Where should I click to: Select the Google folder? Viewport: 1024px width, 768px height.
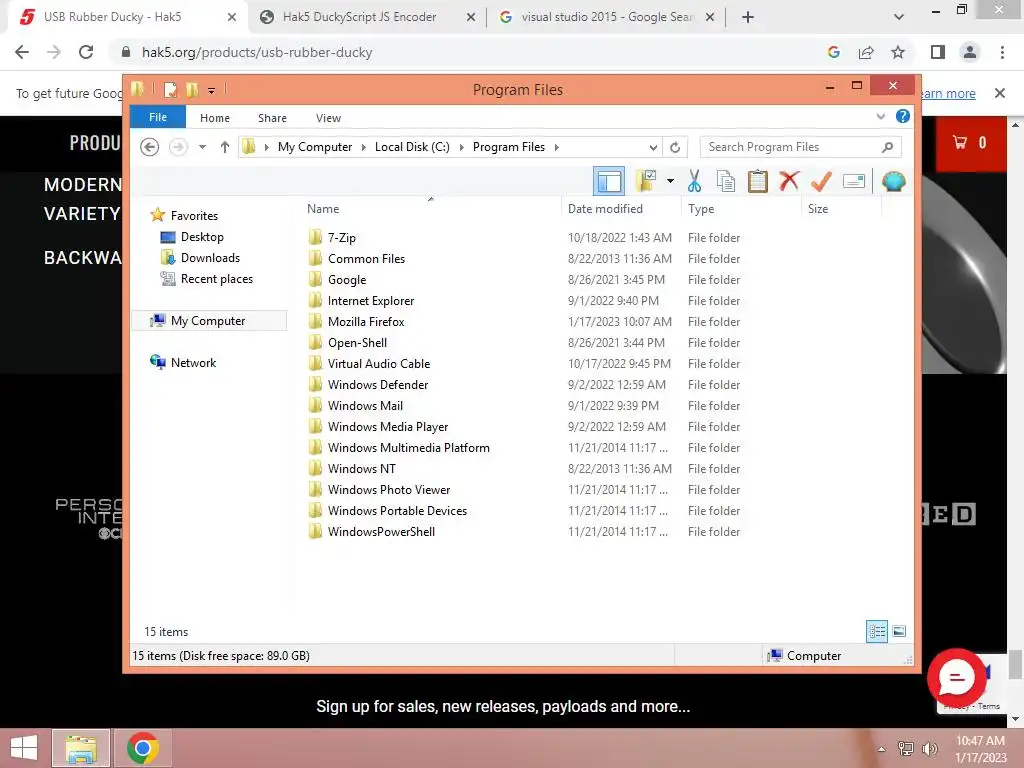(347, 280)
